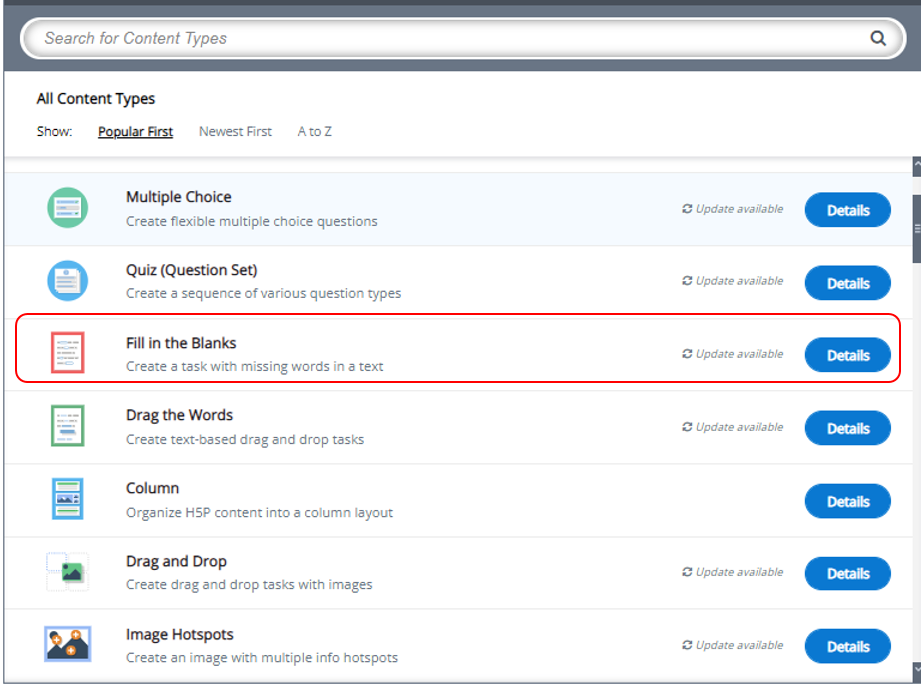Open Details for Fill in the Blanks
The image size is (921, 685).
point(847,355)
